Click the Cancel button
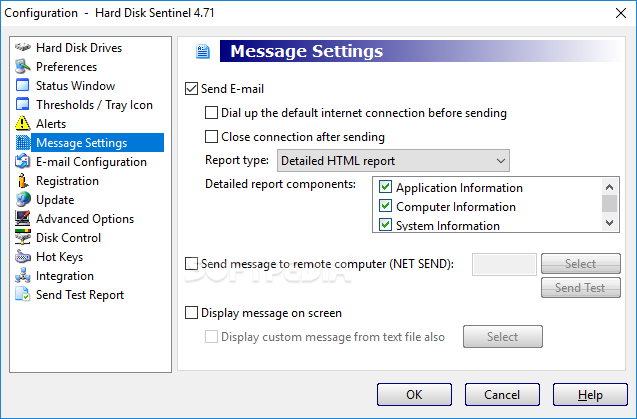This screenshot has height=419, width=637. point(502,395)
